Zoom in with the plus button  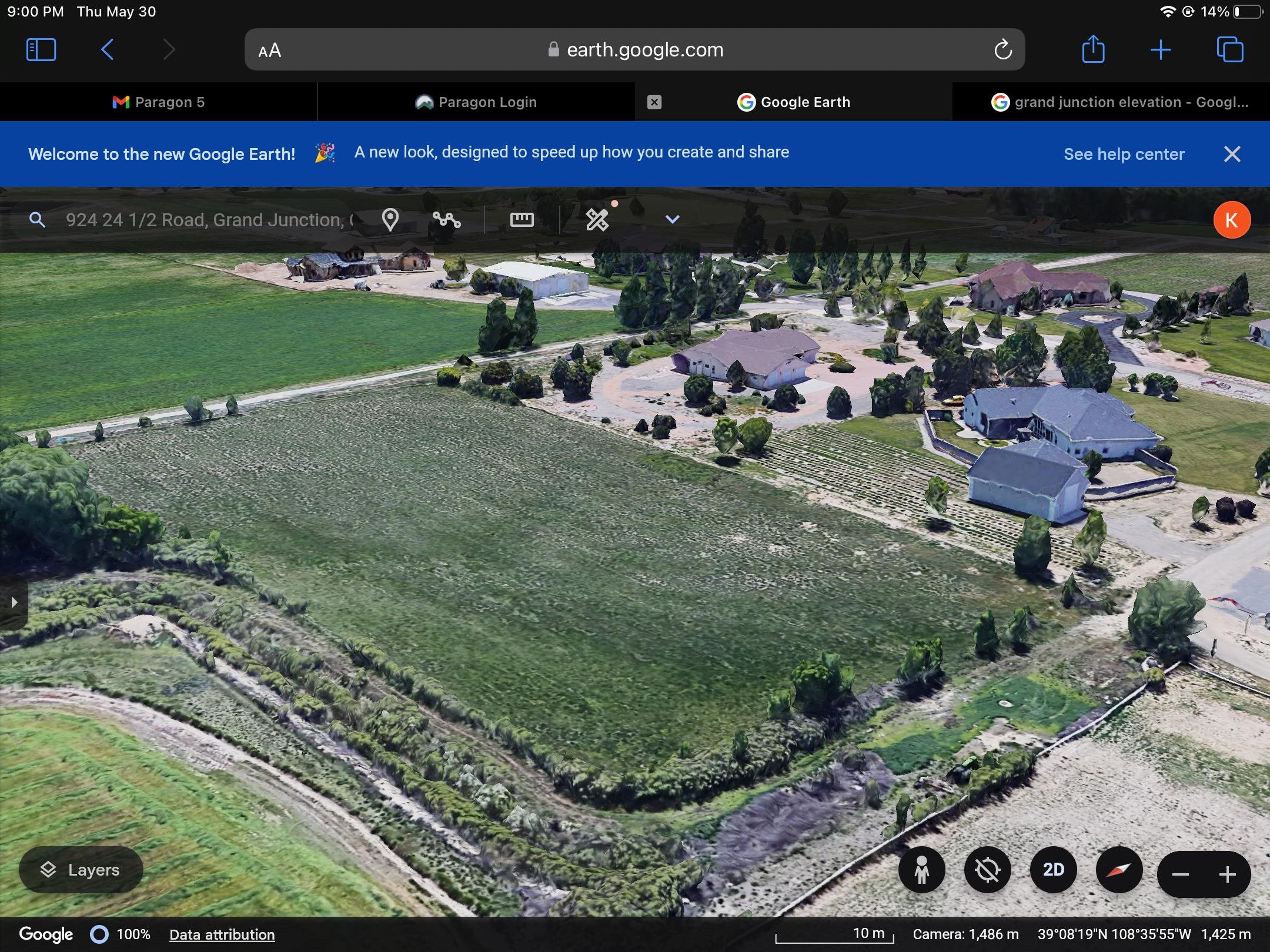click(1227, 874)
